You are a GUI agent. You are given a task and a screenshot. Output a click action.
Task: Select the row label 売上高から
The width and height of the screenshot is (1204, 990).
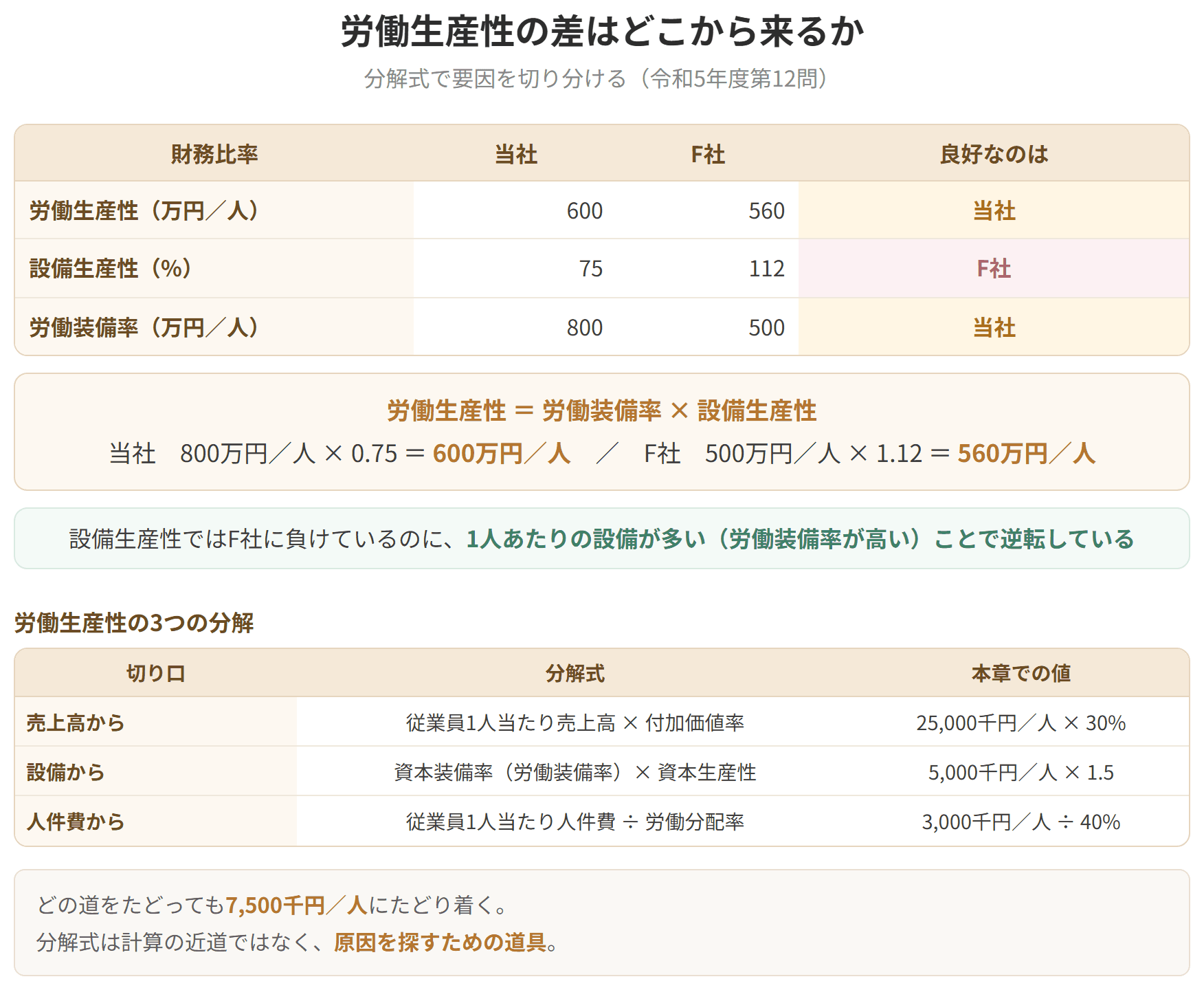[76, 723]
